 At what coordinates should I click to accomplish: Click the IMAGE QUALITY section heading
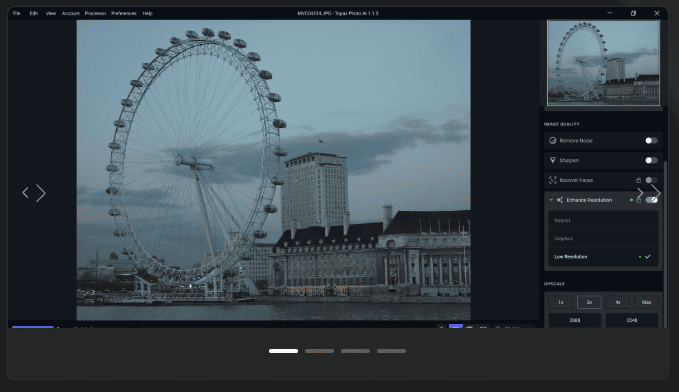[x=562, y=124]
